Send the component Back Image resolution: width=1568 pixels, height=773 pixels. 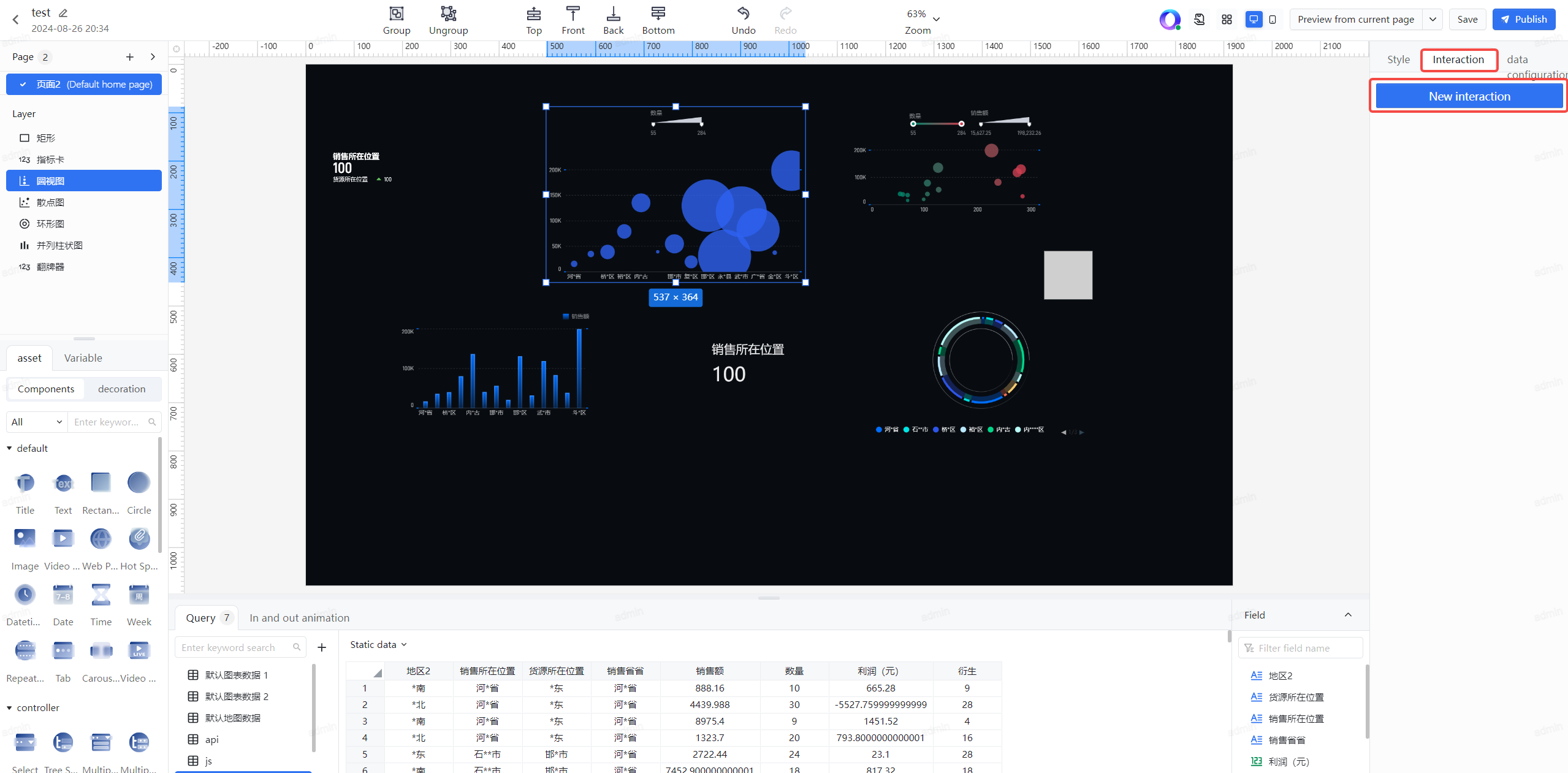[x=613, y=20]
